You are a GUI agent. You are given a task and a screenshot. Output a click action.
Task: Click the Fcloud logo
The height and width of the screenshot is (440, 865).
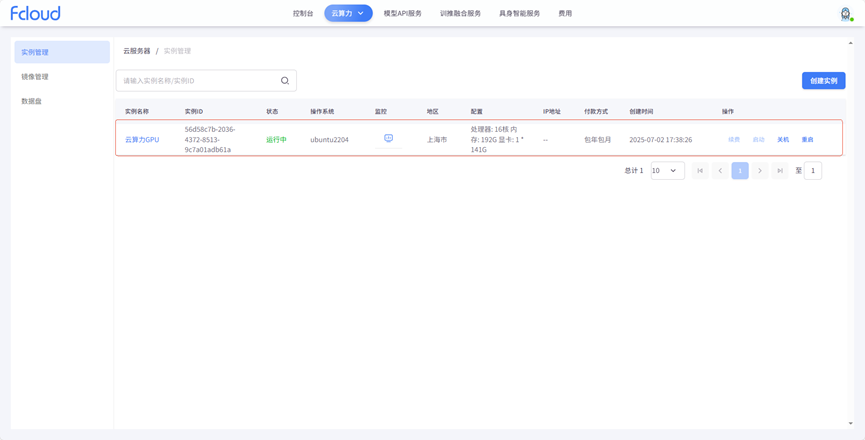click(35, 13)
